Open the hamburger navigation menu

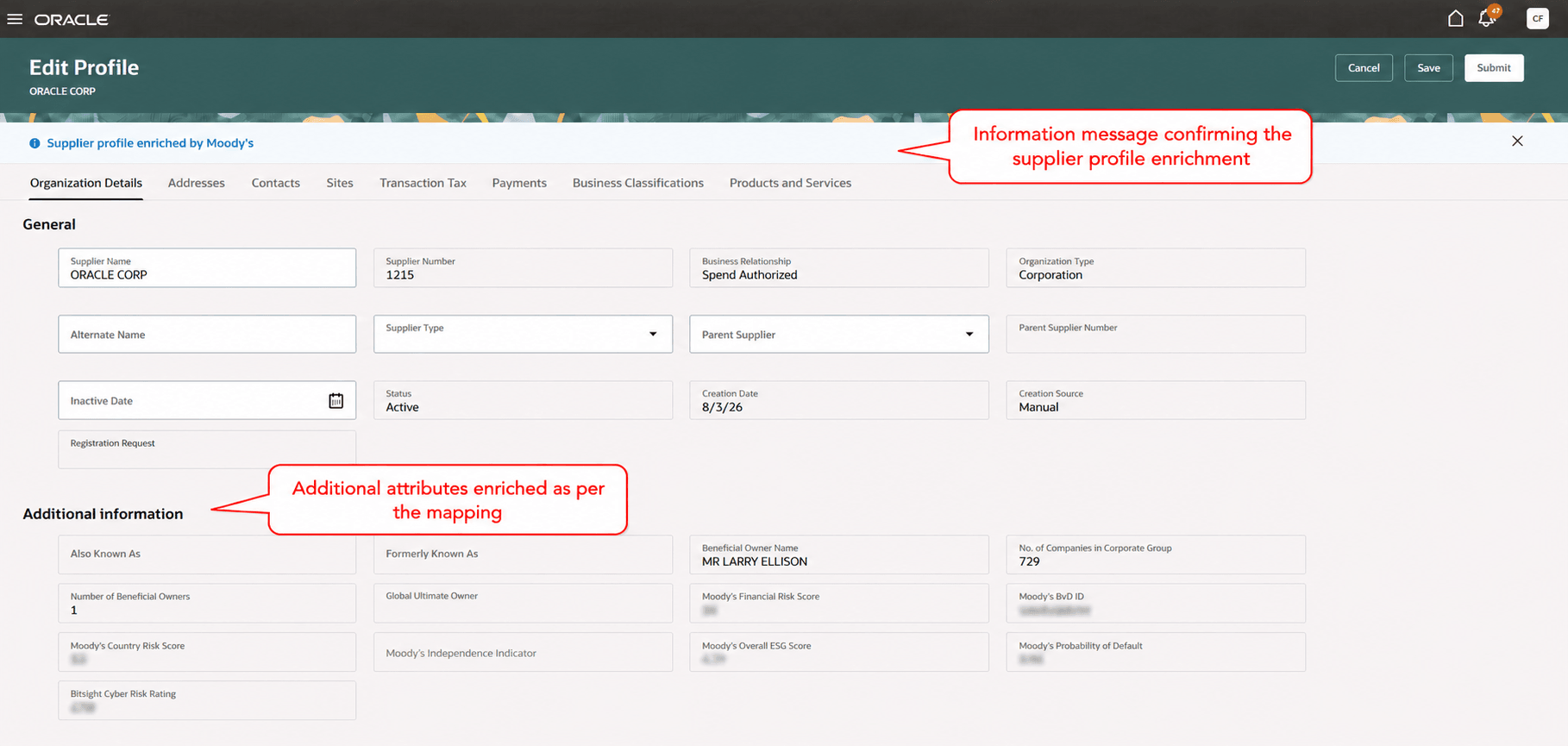(15, 19)
